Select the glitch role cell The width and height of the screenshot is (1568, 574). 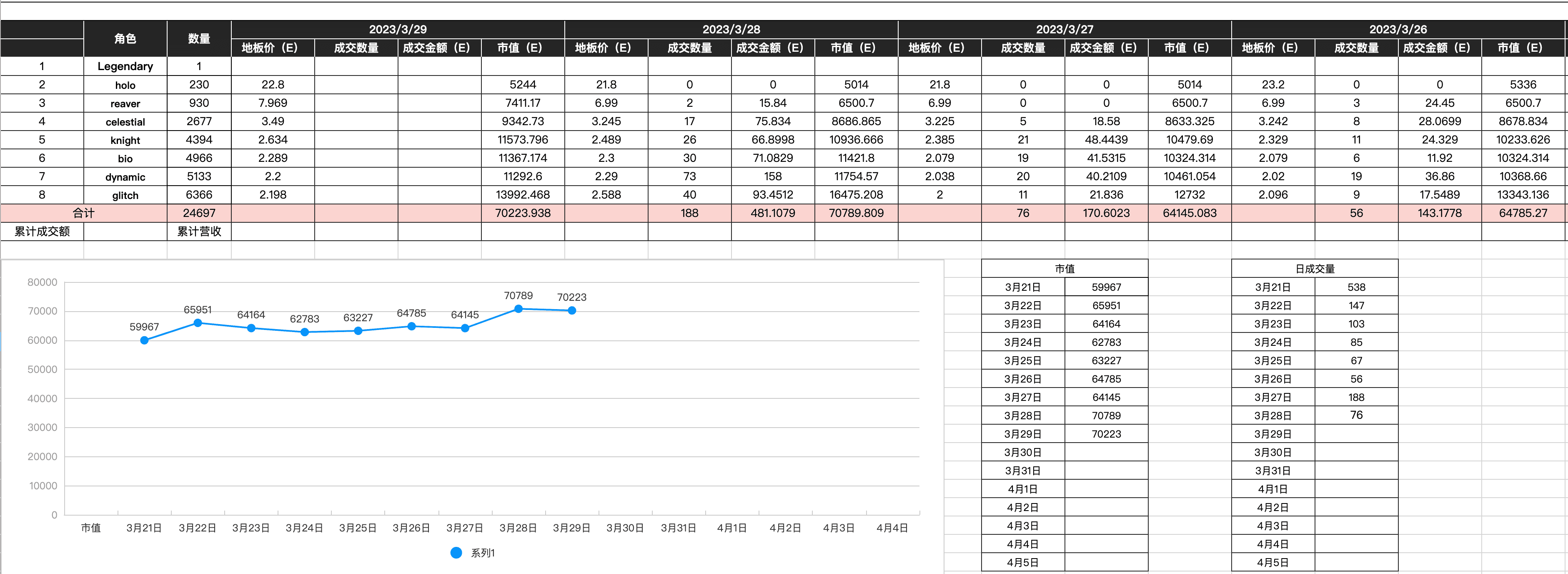[x=125, y=195]
